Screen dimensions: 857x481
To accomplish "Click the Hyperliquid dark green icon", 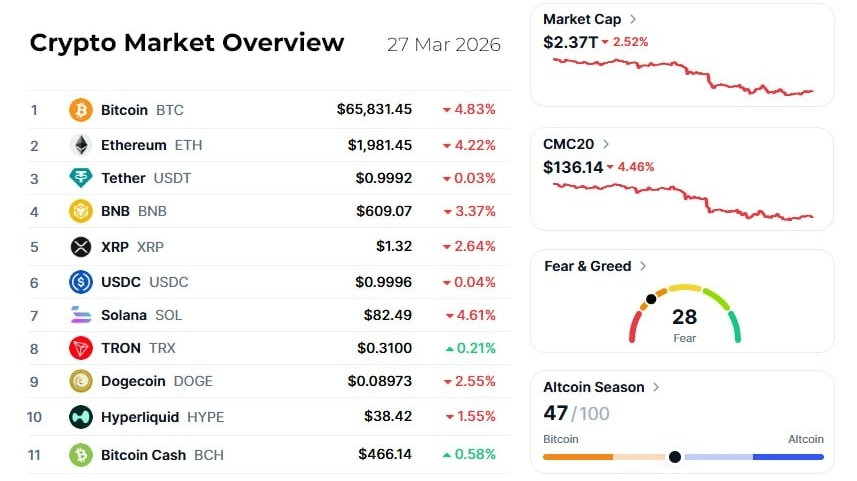I will tap(80, 417).
